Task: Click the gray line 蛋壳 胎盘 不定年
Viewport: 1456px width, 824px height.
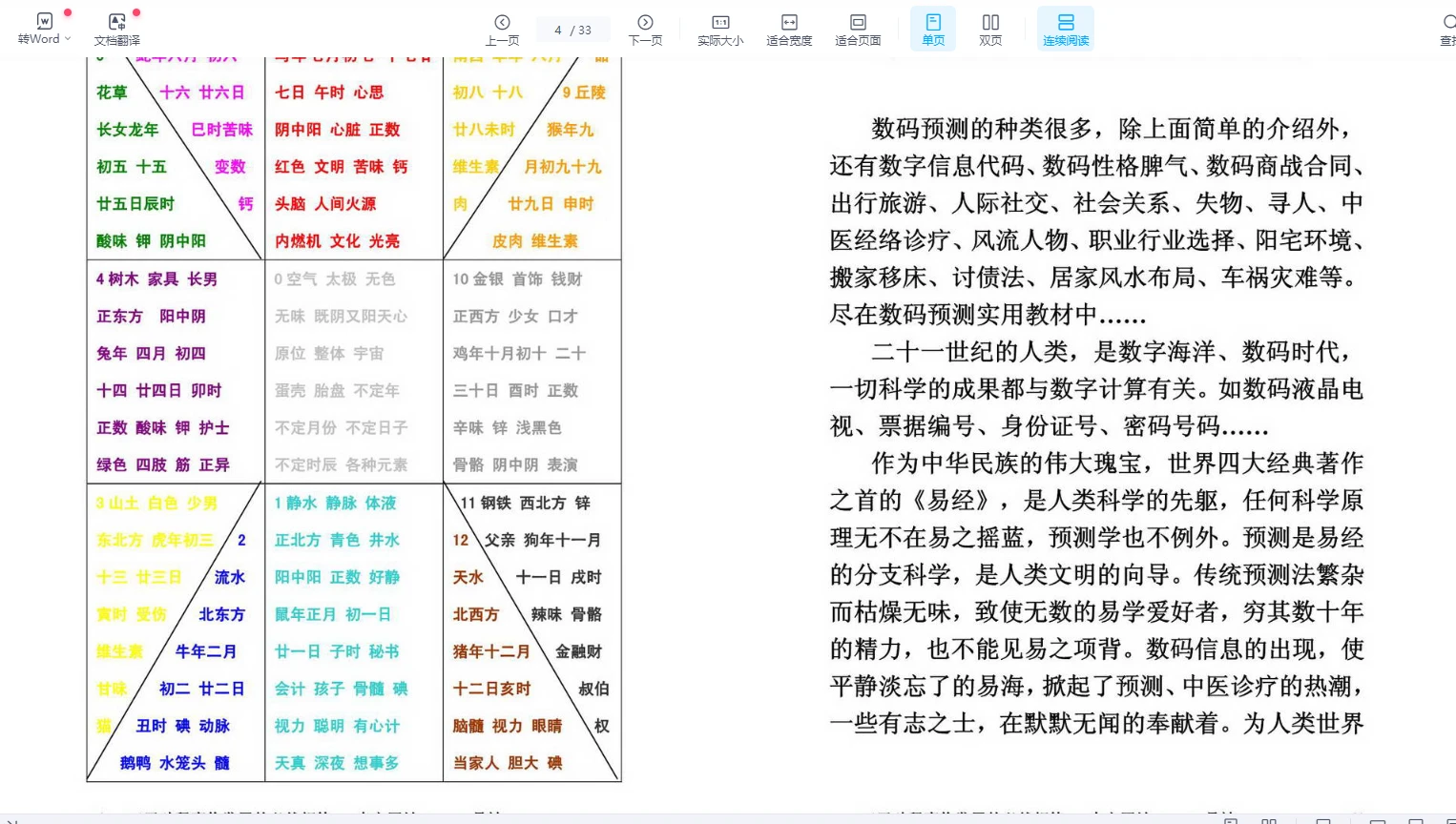Action: pos(338,391)
